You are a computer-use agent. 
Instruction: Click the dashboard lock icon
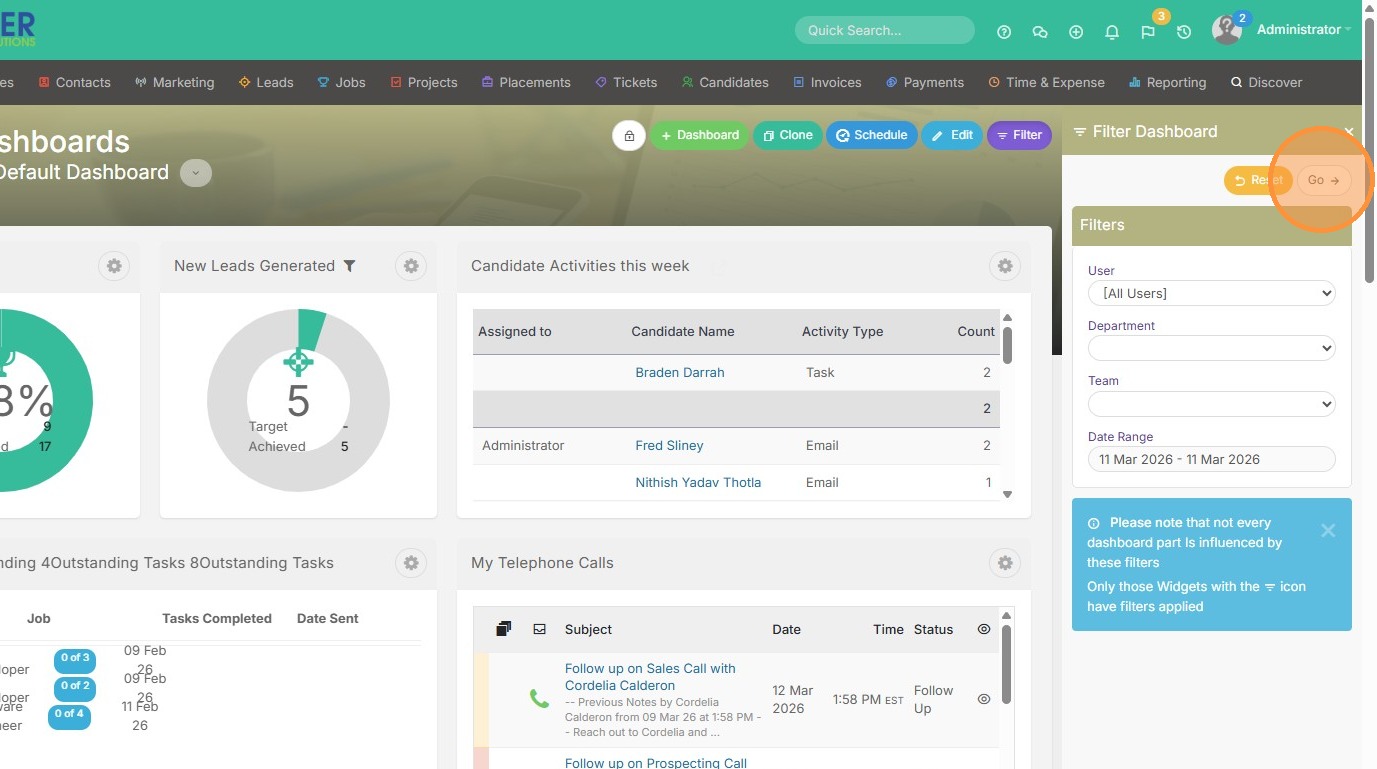pos(628,135)
